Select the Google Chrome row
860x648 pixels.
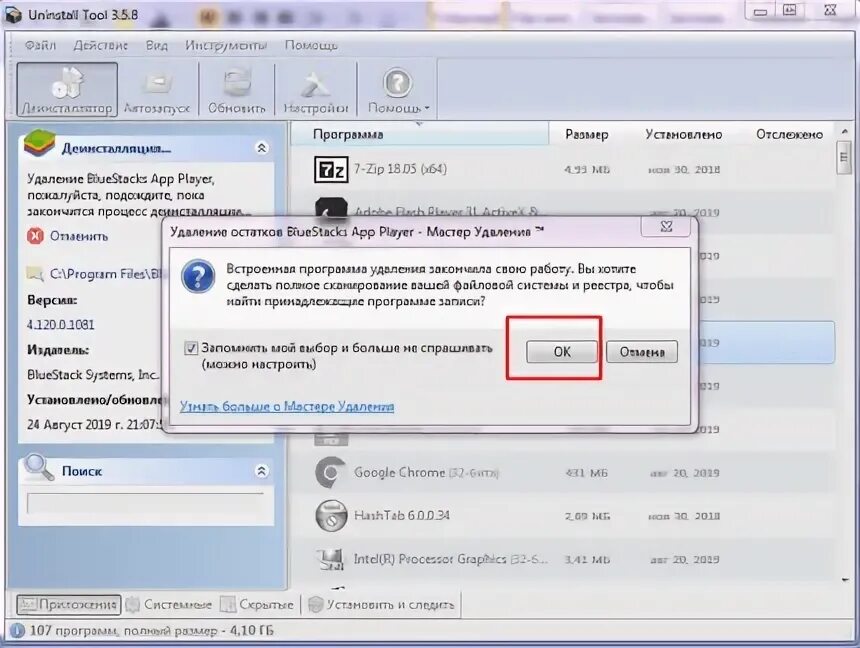[562, 472]
